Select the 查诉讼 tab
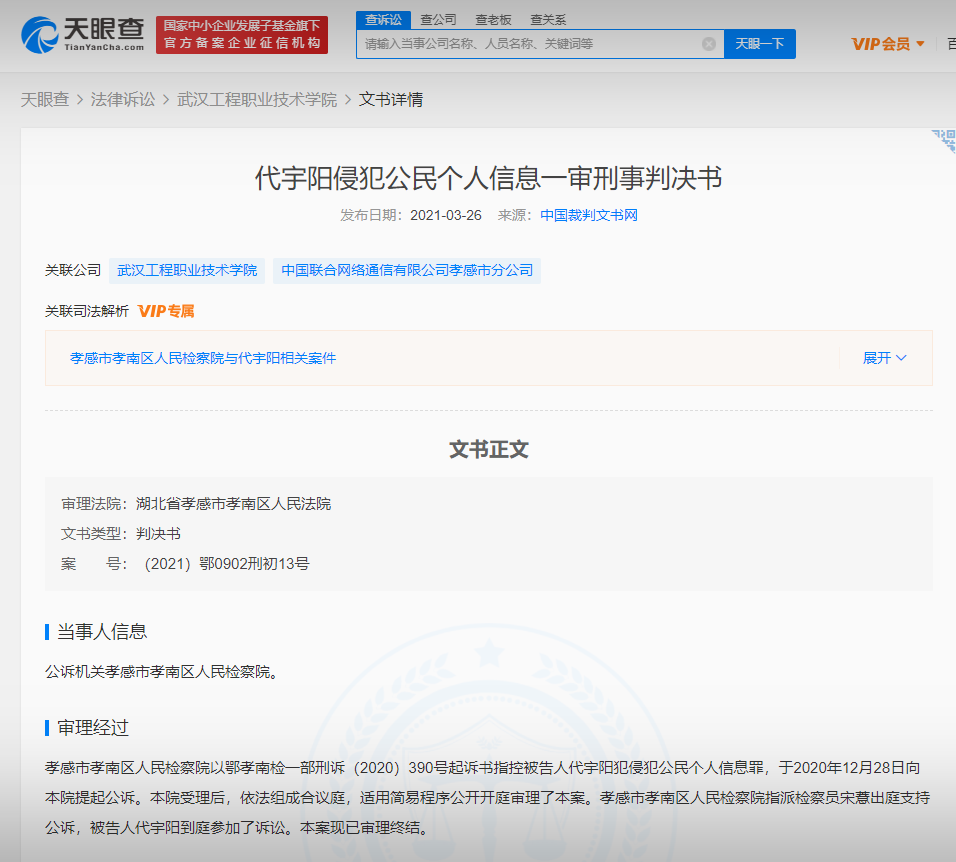This screenshot has height=862, width=956. click(383, 19)
